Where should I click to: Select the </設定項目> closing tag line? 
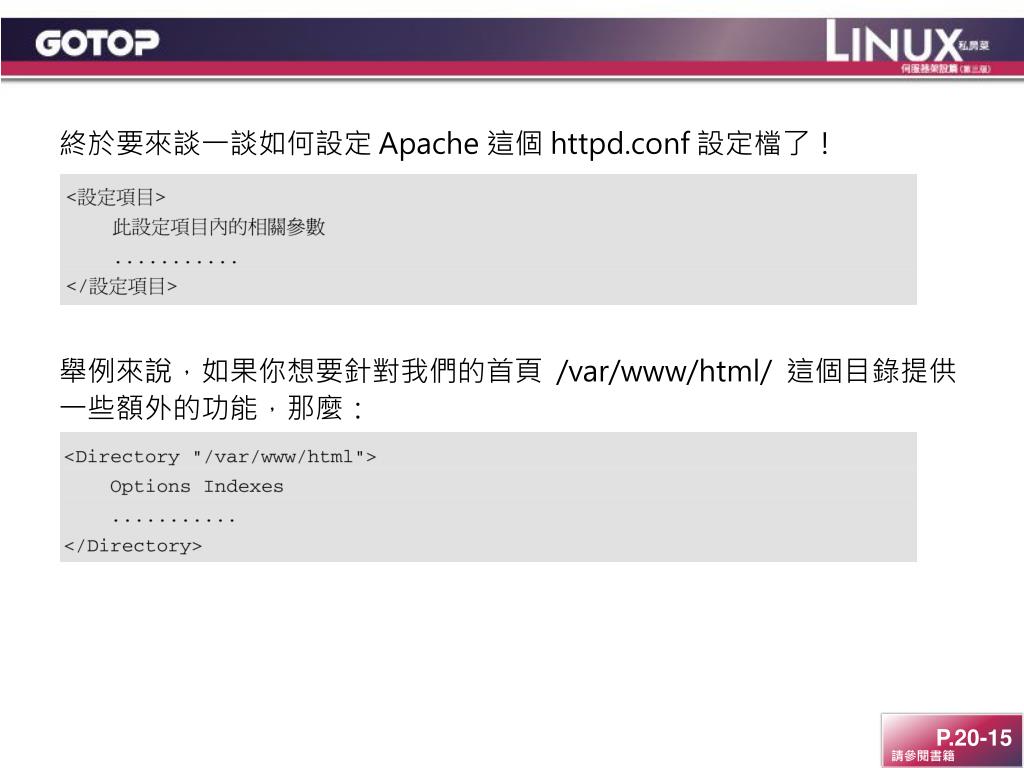click(x=121, y=286)
